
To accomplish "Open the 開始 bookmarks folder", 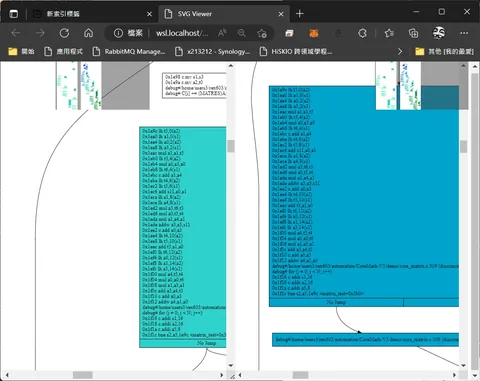I will point(21,51).
